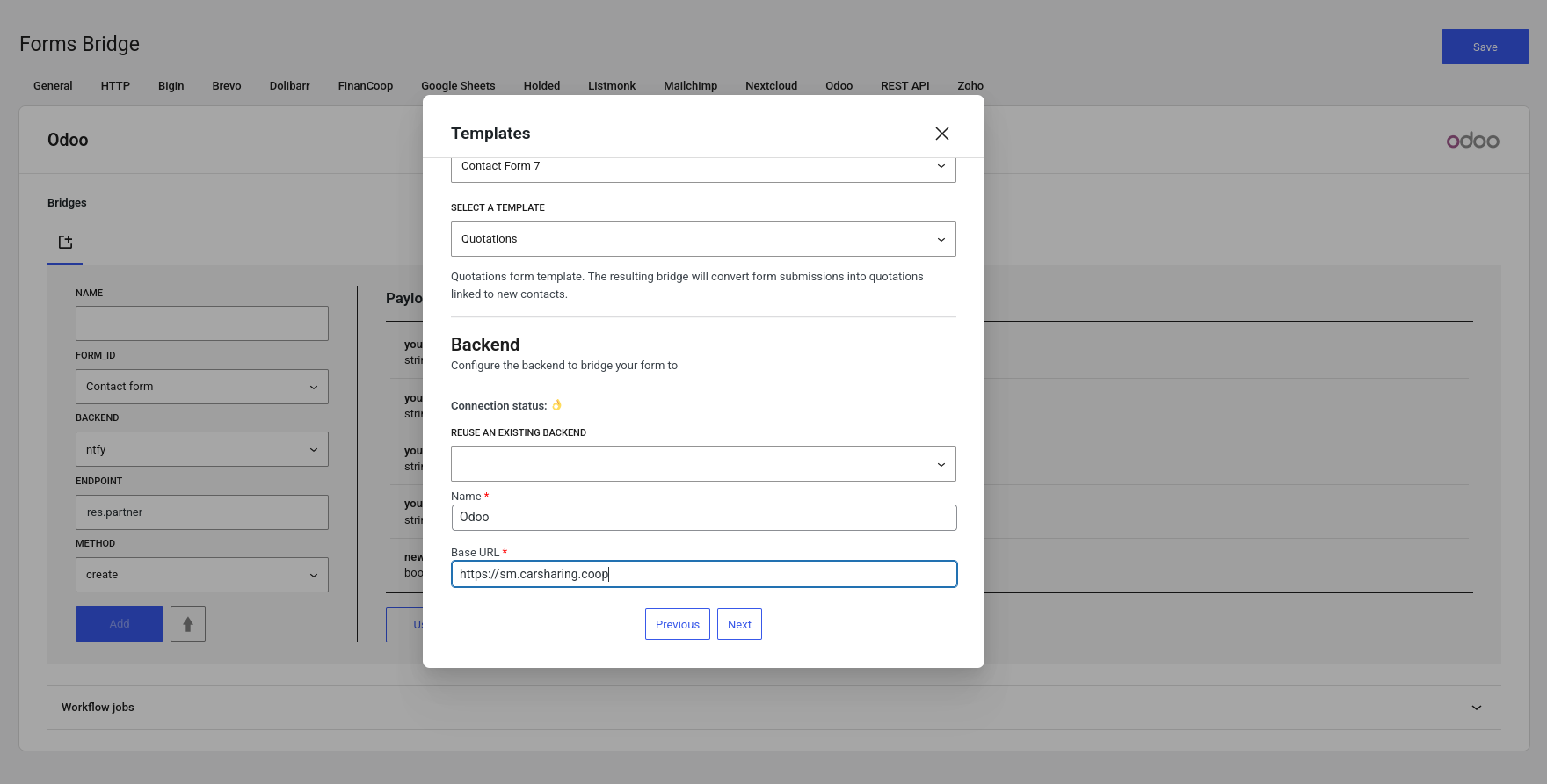1547x784 pixels.
Task: Switch to the HTTP tab
Action: [115, 86]
